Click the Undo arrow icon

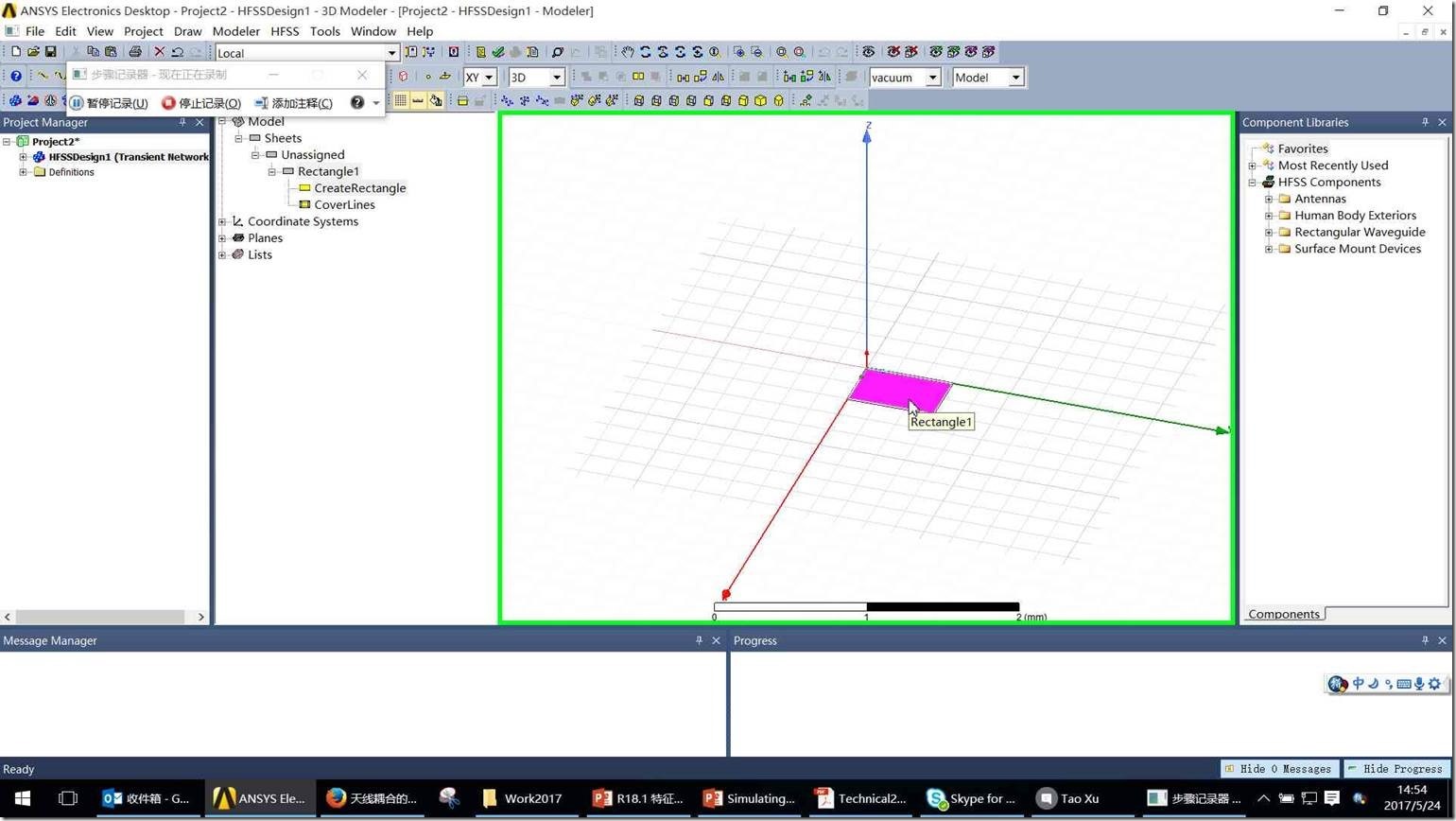coord(177,52)
